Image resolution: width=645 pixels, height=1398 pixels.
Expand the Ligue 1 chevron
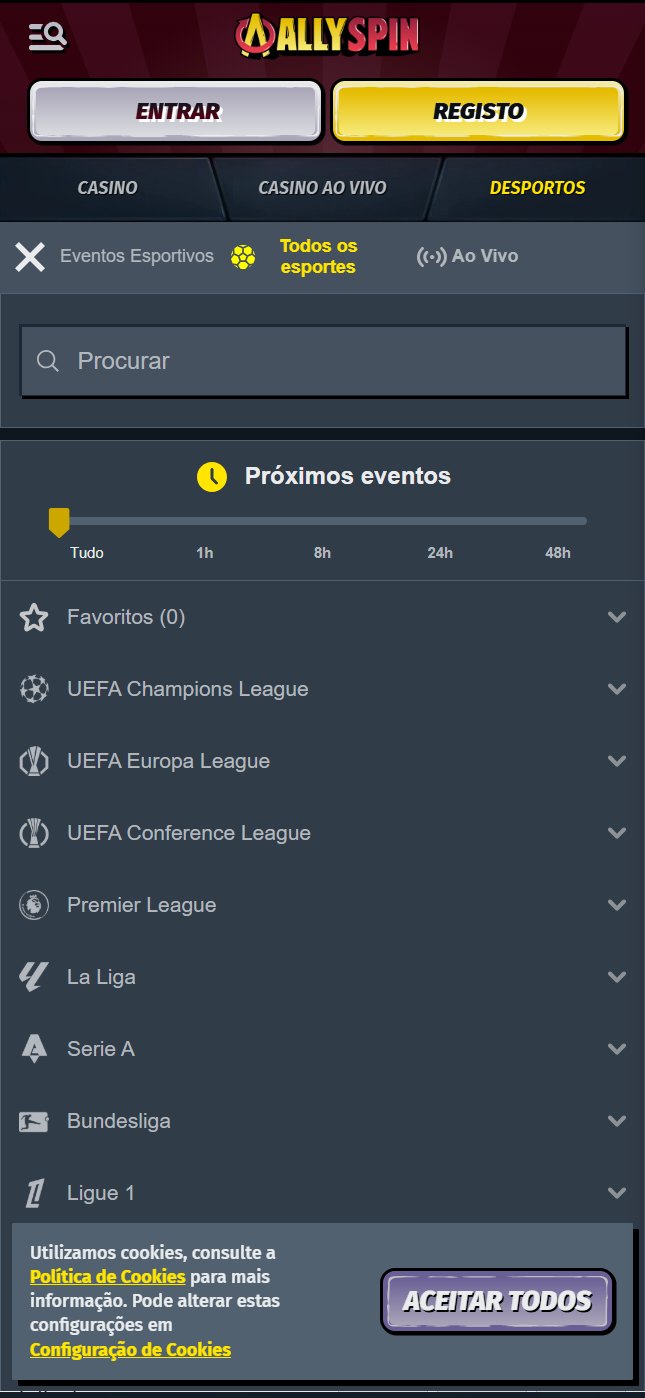617,1193
